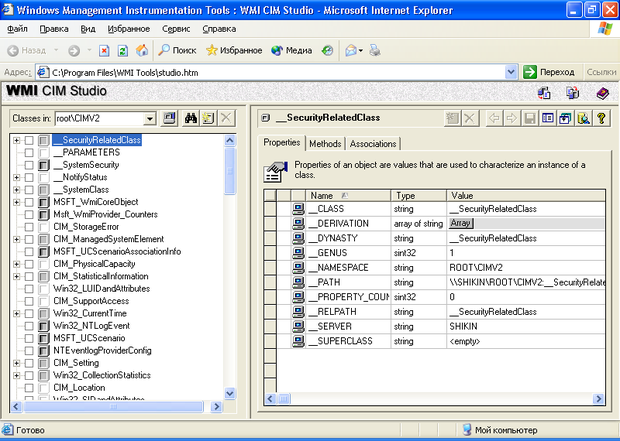The height and width of the screenshot is (441, 620).
Task: Click the red book icon in header
Action: 602,93
